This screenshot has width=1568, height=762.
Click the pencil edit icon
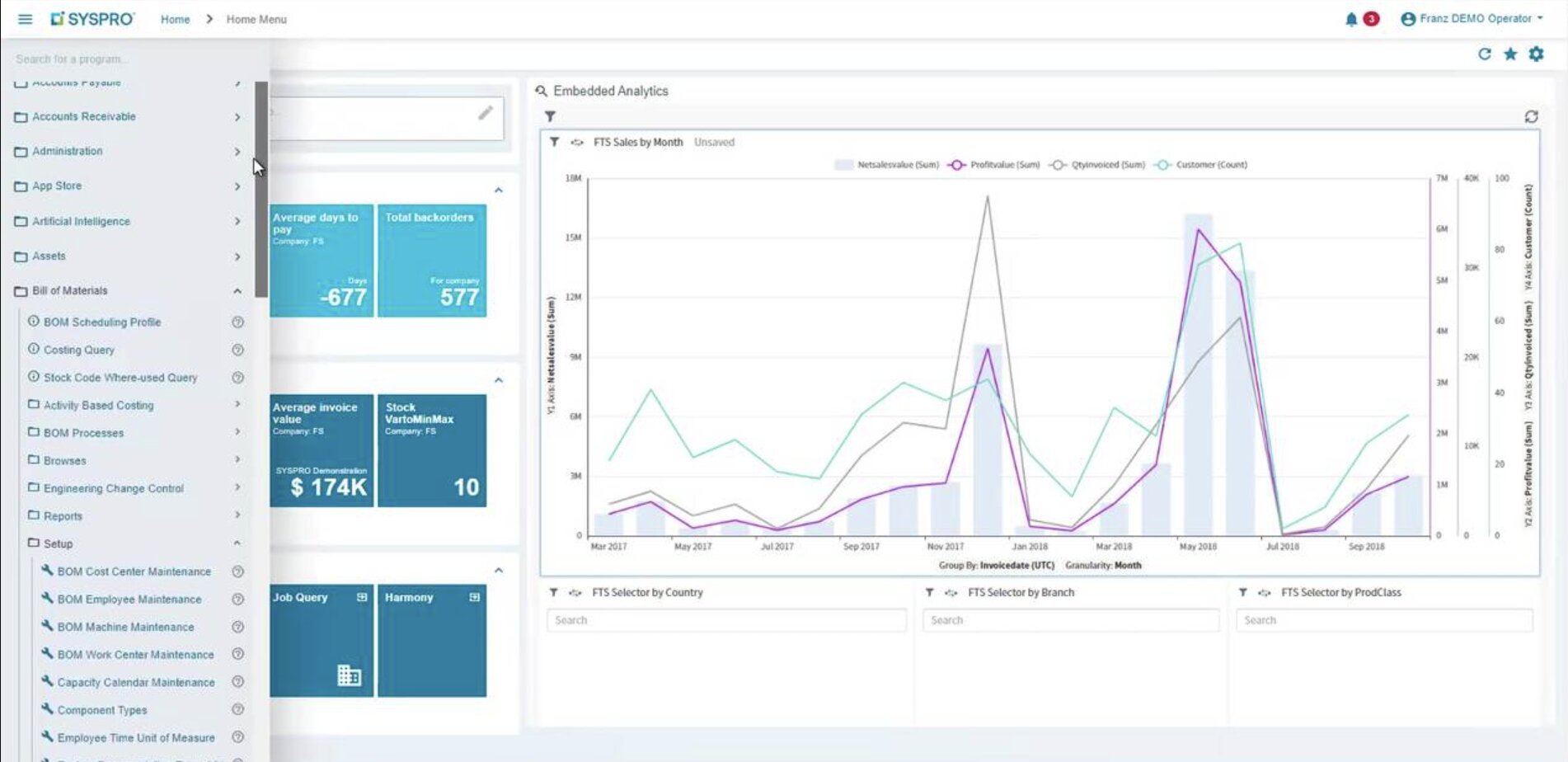(486, 113)
